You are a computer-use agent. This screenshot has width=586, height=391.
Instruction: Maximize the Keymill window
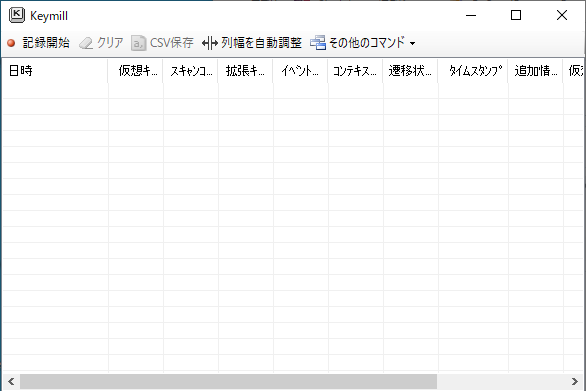(x=516, y=15)
